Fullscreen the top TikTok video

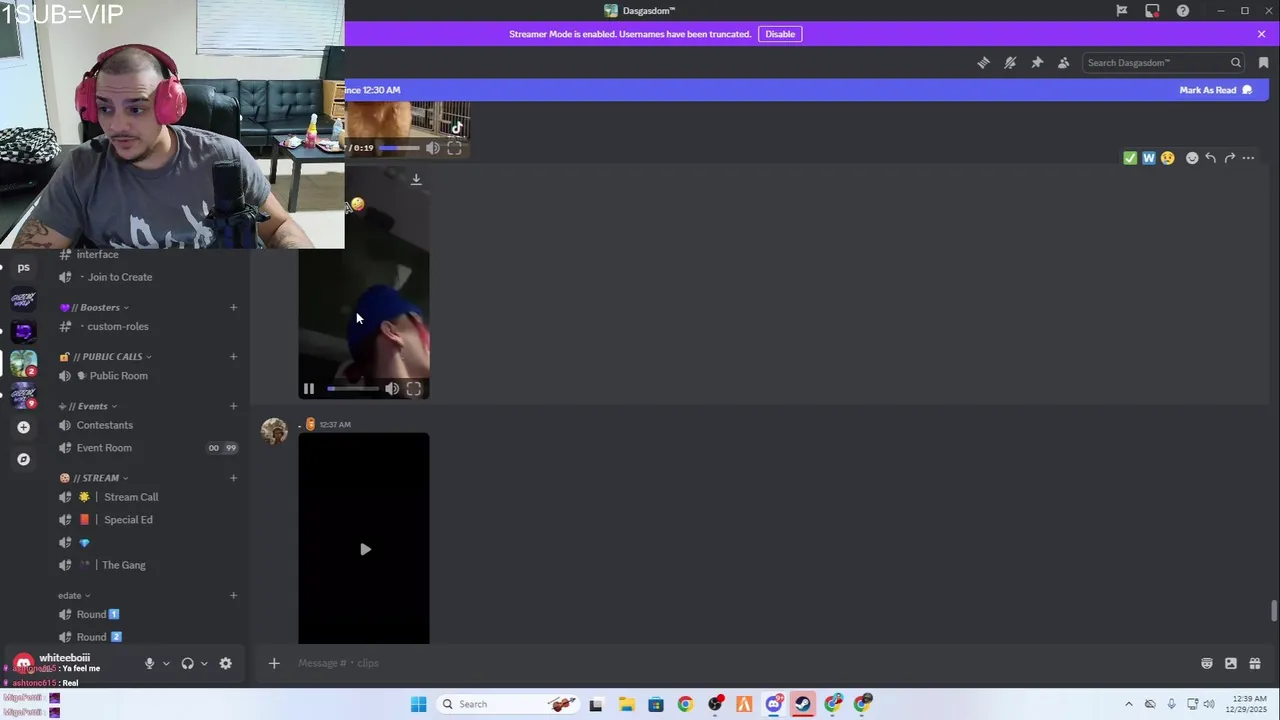coord(454,148)
